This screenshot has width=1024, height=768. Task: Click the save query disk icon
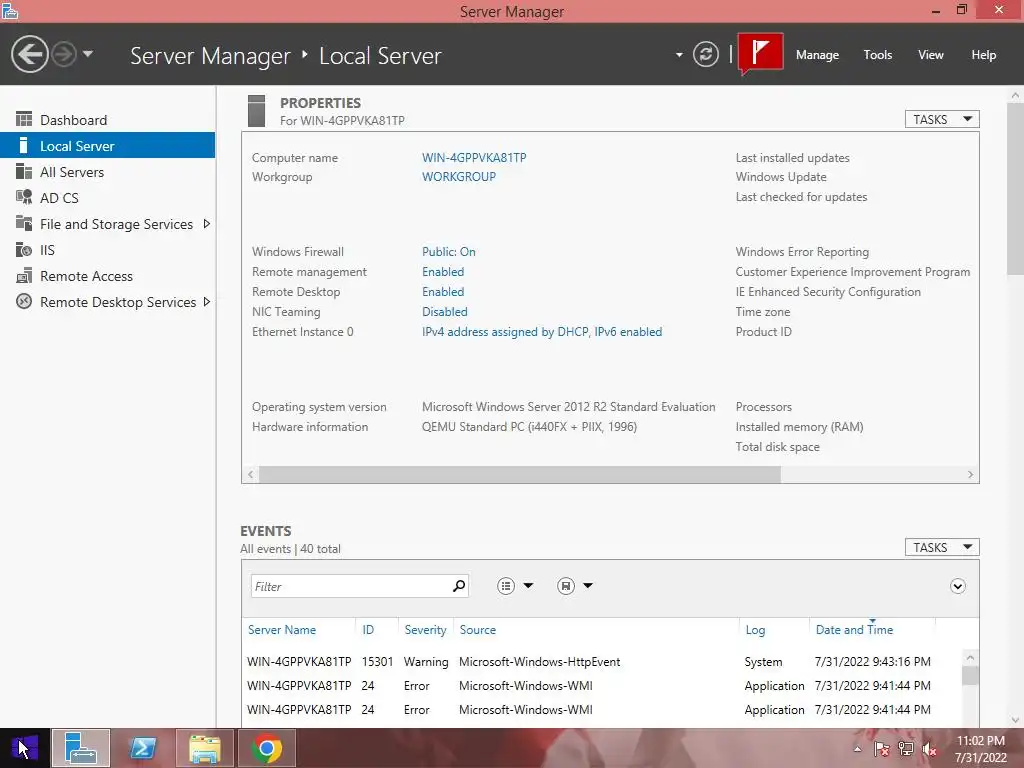click(x=566, y=586)
